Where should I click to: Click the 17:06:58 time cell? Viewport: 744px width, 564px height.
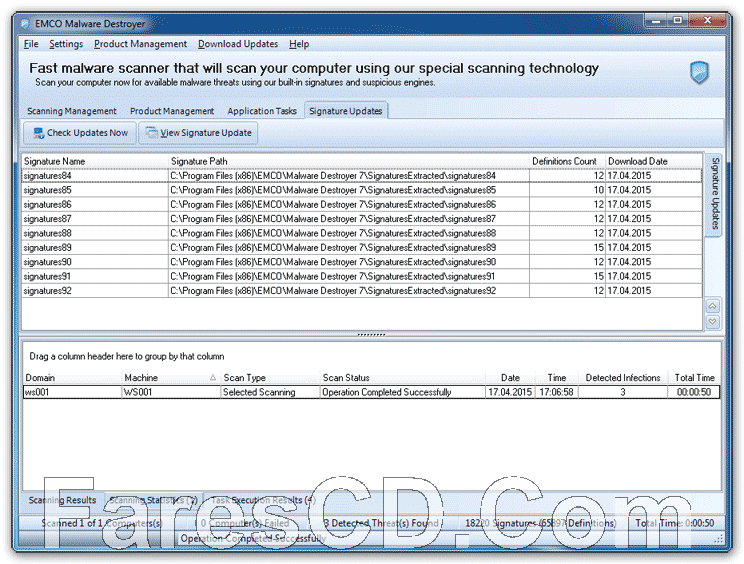(557, 392)
